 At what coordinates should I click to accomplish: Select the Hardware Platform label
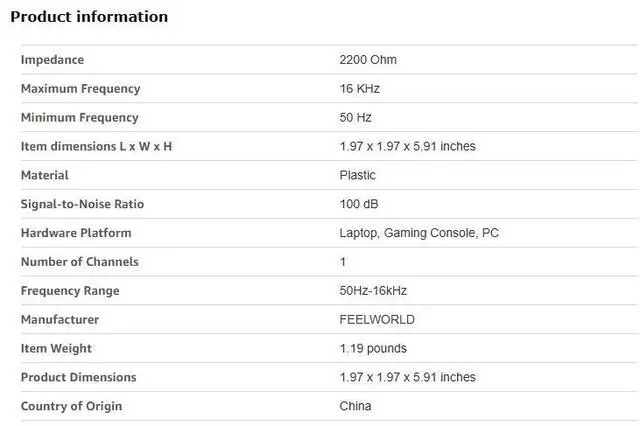click(x=76, y=234)
